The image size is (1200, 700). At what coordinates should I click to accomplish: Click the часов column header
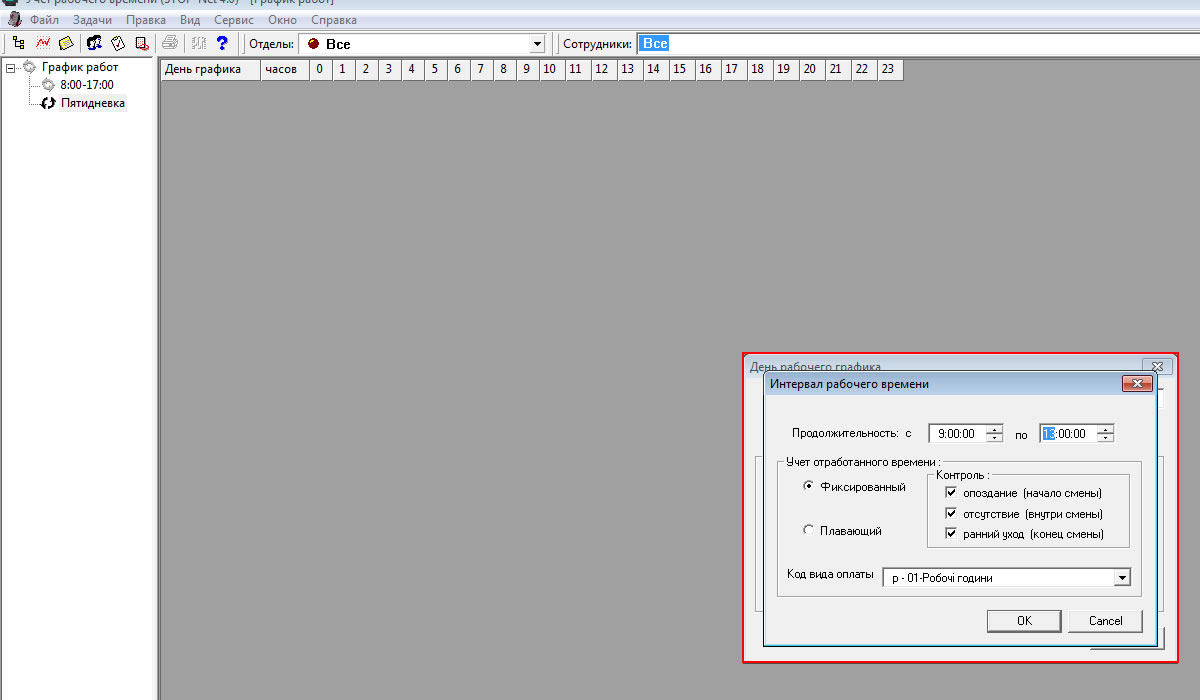tap(285, 69)
